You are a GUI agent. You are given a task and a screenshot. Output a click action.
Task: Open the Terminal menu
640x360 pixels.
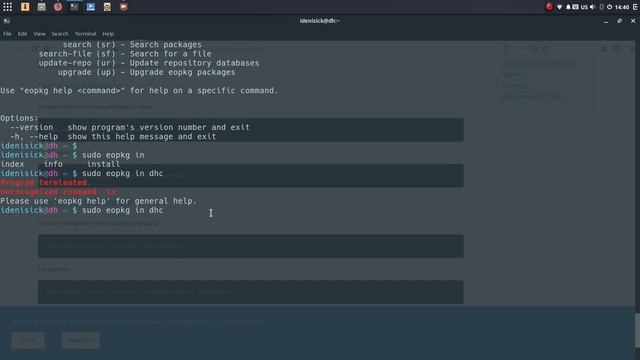click(85, 34)
